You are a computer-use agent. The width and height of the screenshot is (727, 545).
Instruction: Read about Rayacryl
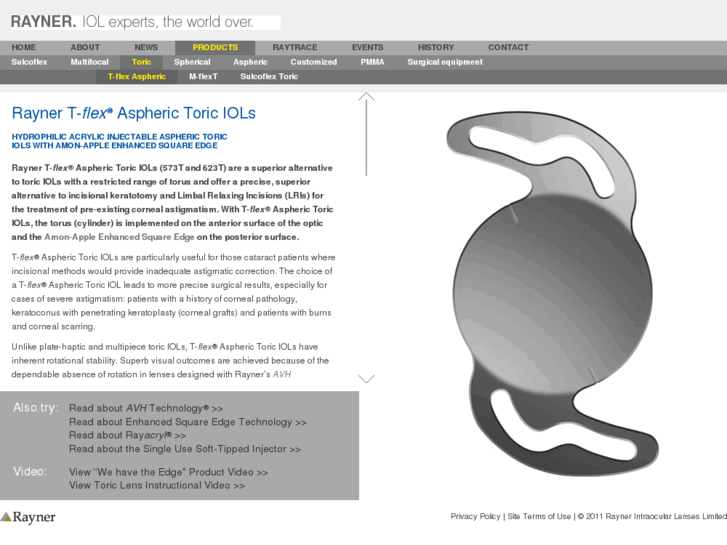[128, 435]
